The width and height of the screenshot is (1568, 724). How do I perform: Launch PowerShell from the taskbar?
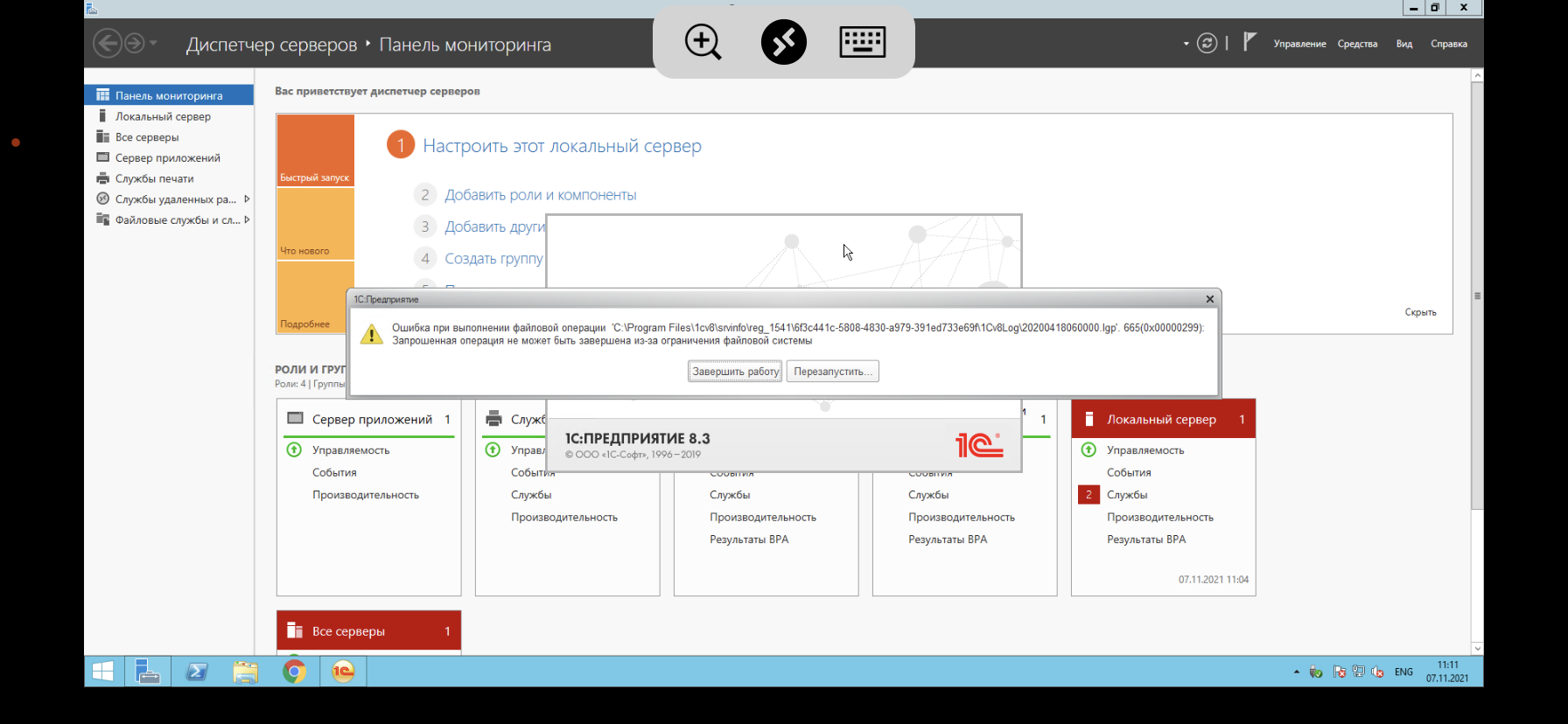197,672
